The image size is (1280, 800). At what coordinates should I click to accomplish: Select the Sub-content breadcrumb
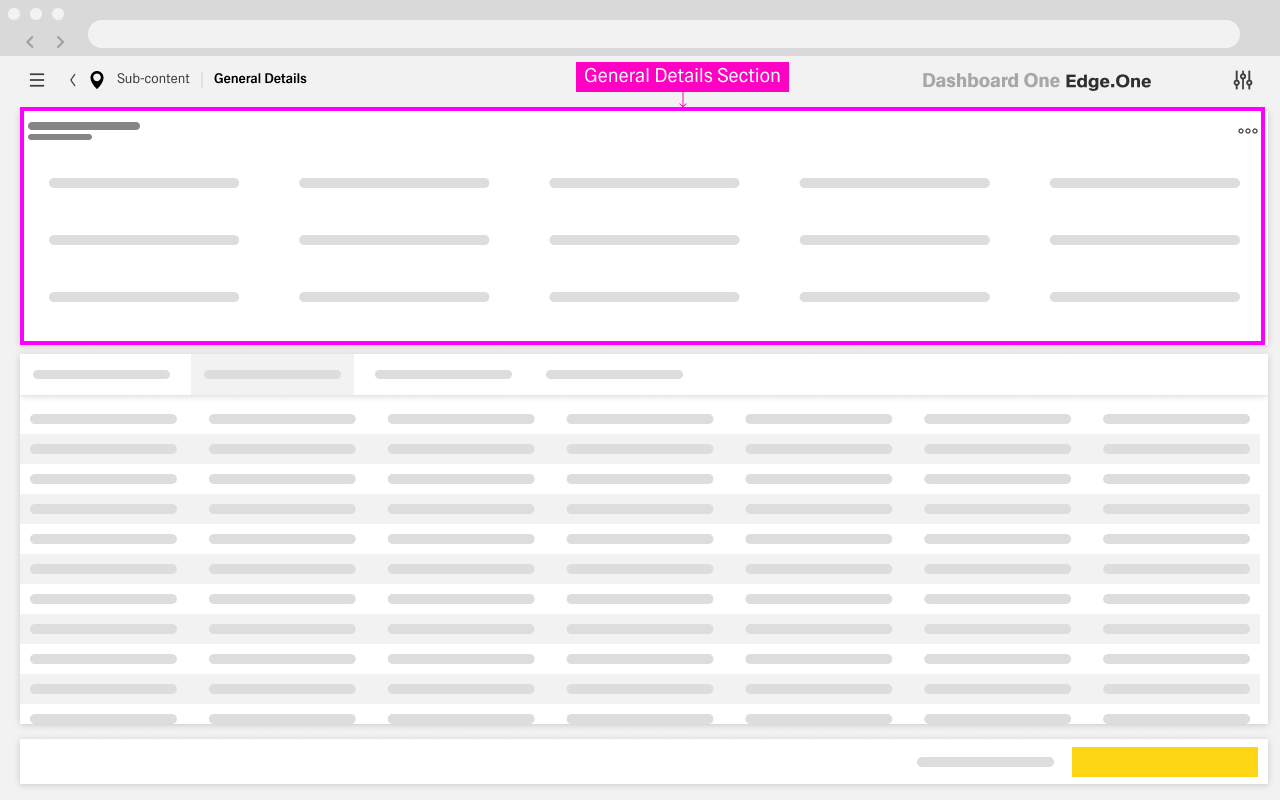153,79
